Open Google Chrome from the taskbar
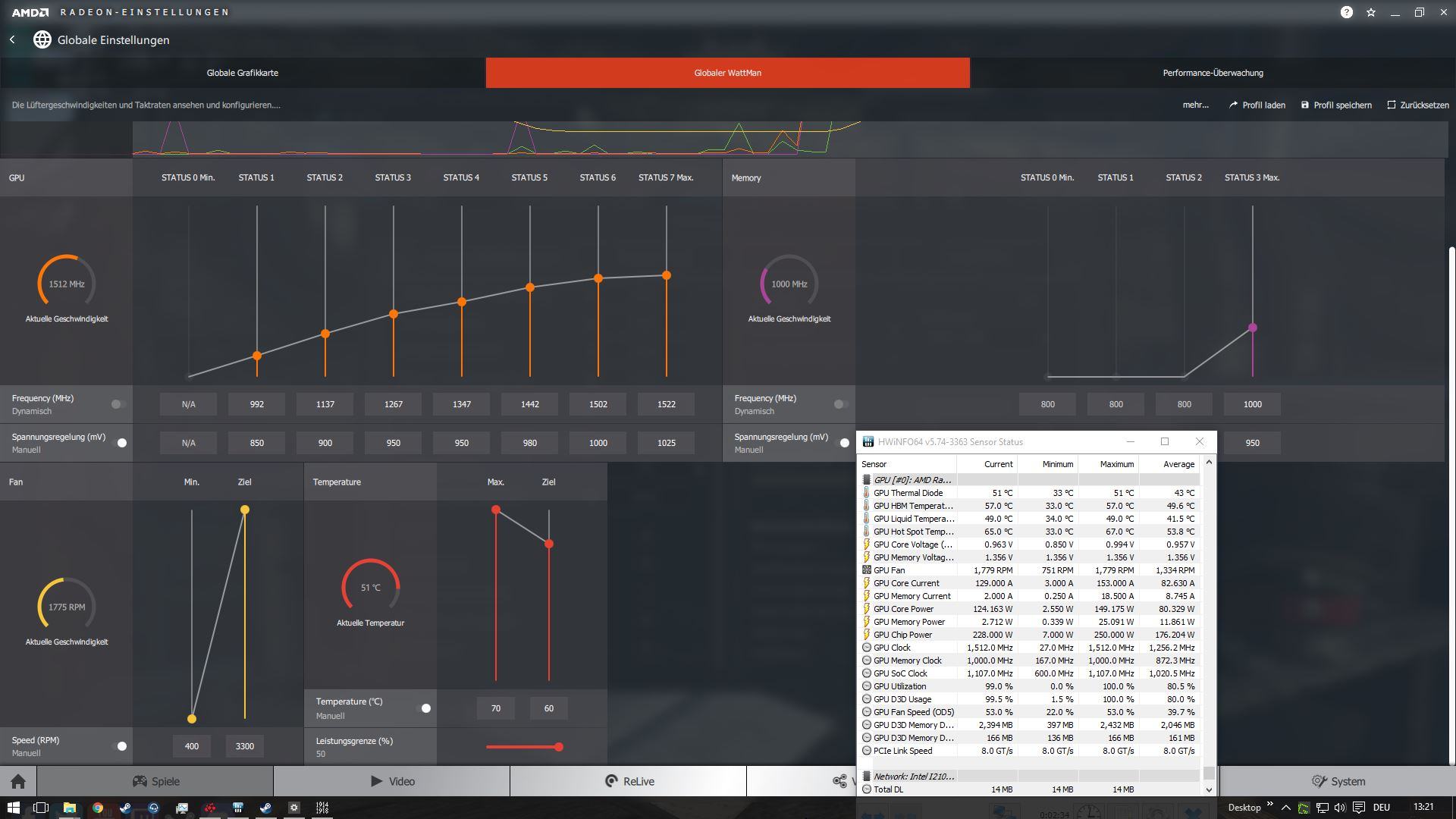Image resolution: width=1456 pixels, height=819 pixels. (98, 808)
